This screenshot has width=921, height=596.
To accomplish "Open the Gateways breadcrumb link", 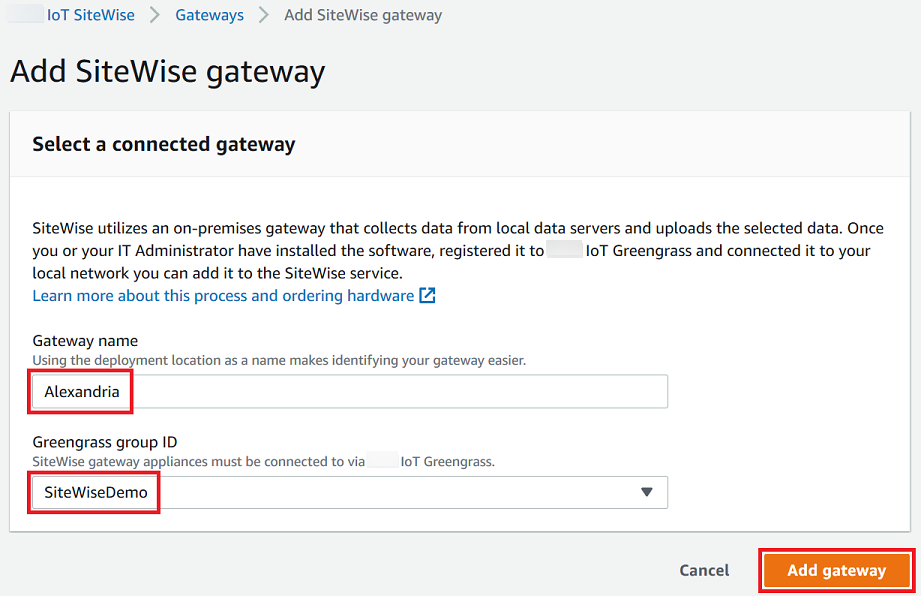I will [209, 15].
